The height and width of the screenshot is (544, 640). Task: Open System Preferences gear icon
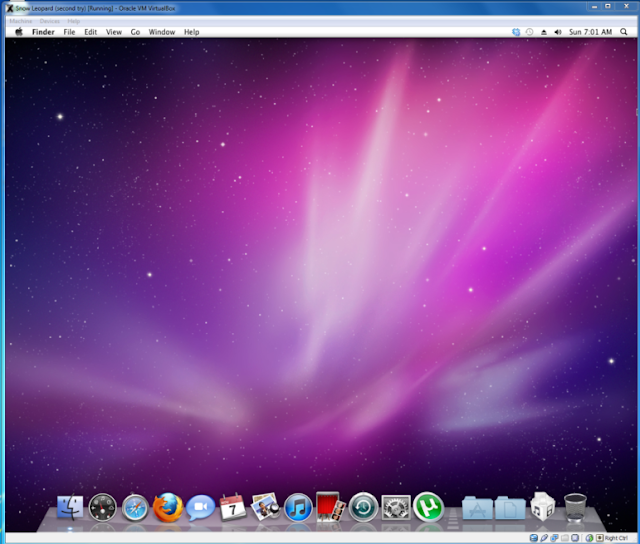tap(396, 508)
